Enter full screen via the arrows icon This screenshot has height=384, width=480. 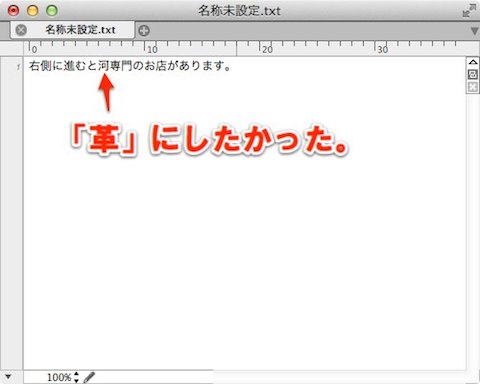pos(469,10)
